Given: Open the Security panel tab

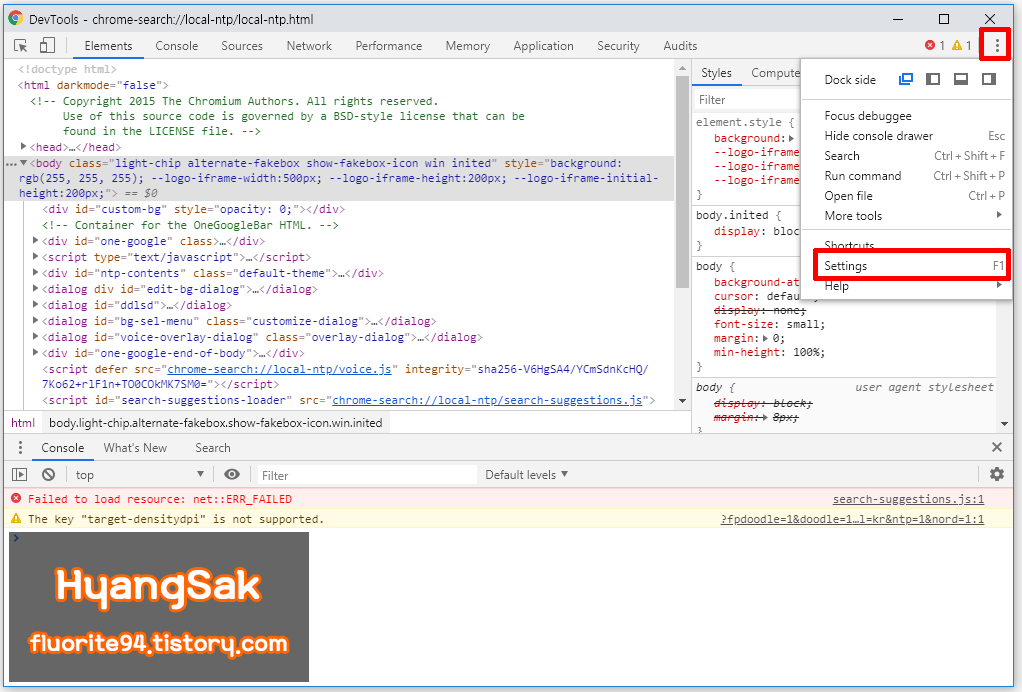Looking at the screenshot, I should pyautogui.click(x=618, y=46).
